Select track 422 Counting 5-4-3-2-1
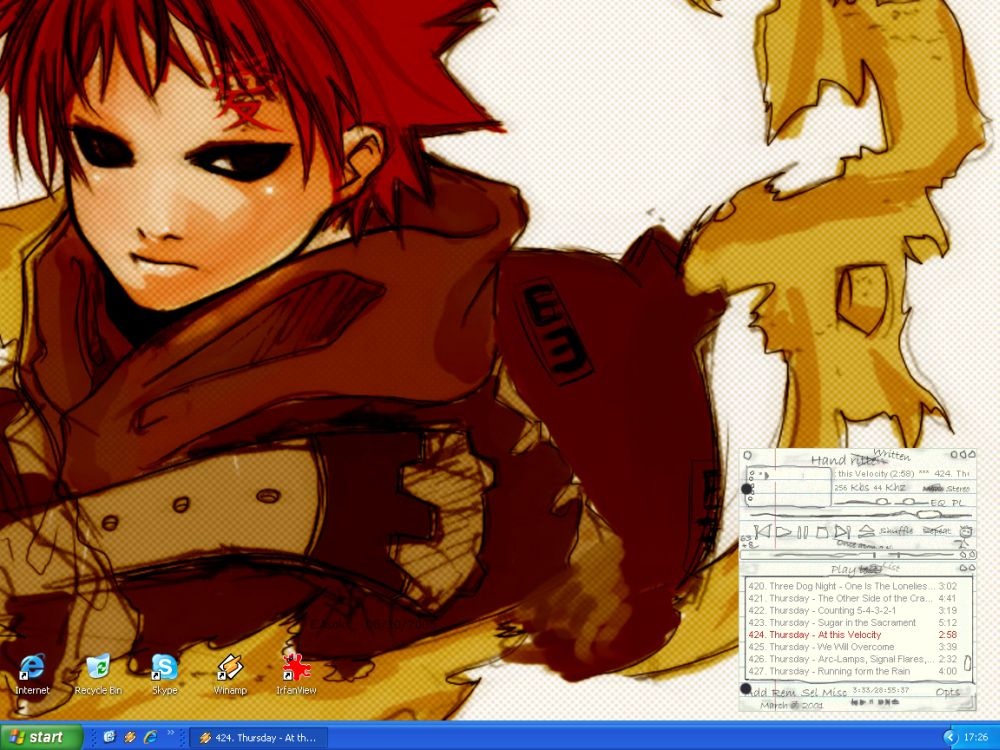The image size is (1000, 750). click(x=853, y=610)
